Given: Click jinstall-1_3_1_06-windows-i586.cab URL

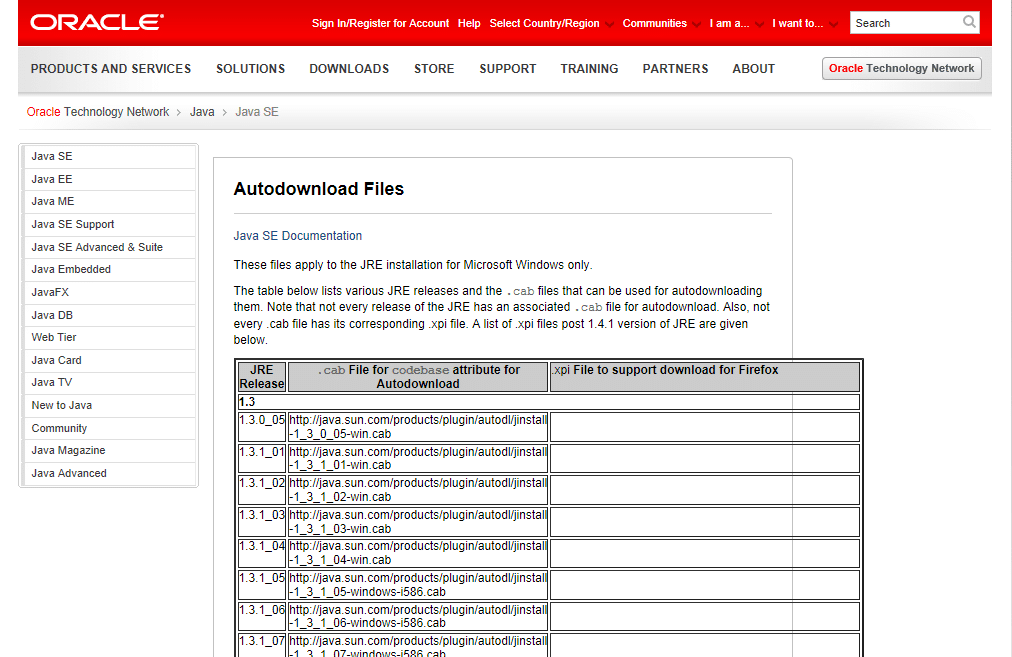Looking at the screenshot, I should coord(418,616).
